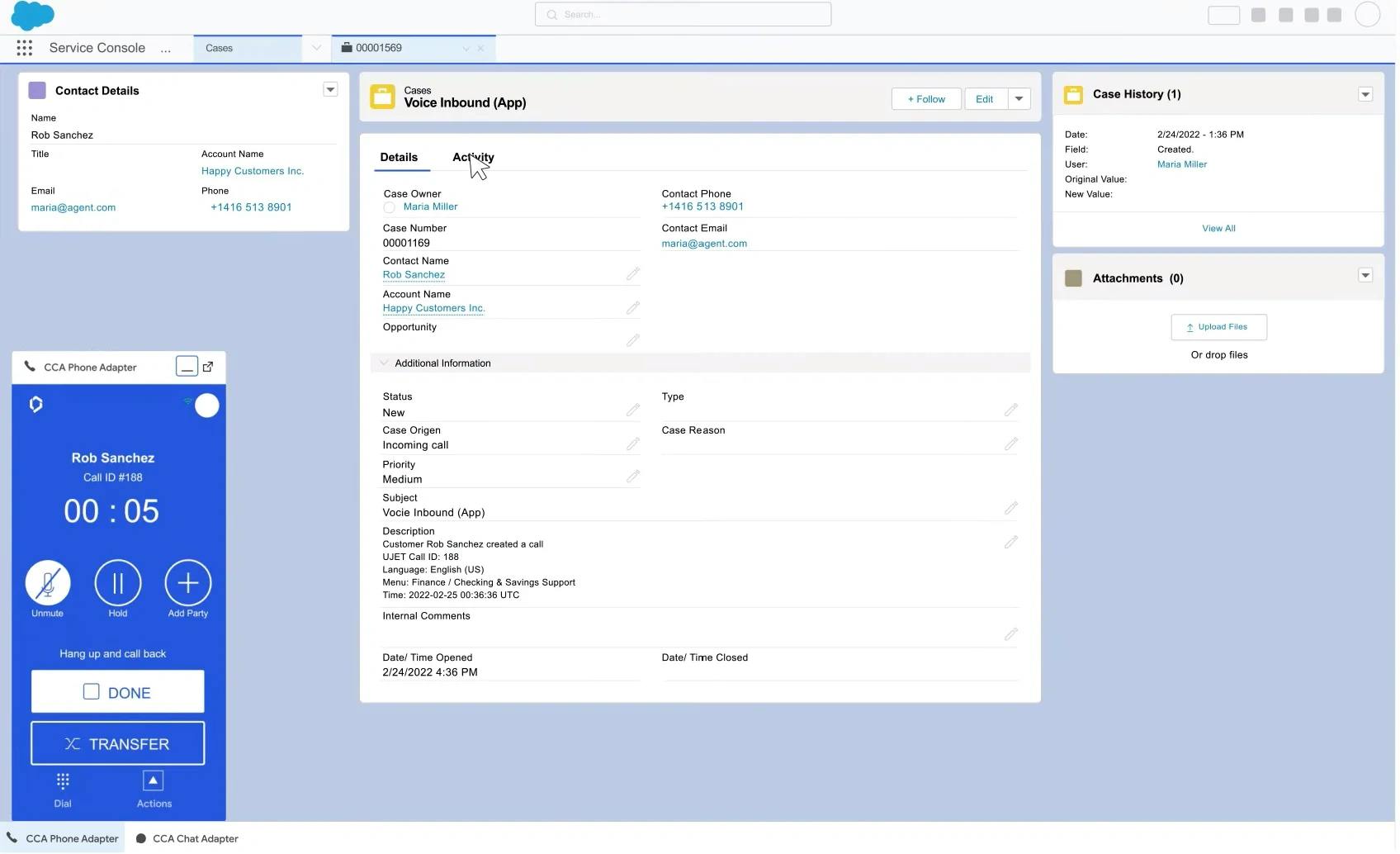1400x854 pixels.
Task: Click the Salesforce cloud logo
Action: click(32, 15)
